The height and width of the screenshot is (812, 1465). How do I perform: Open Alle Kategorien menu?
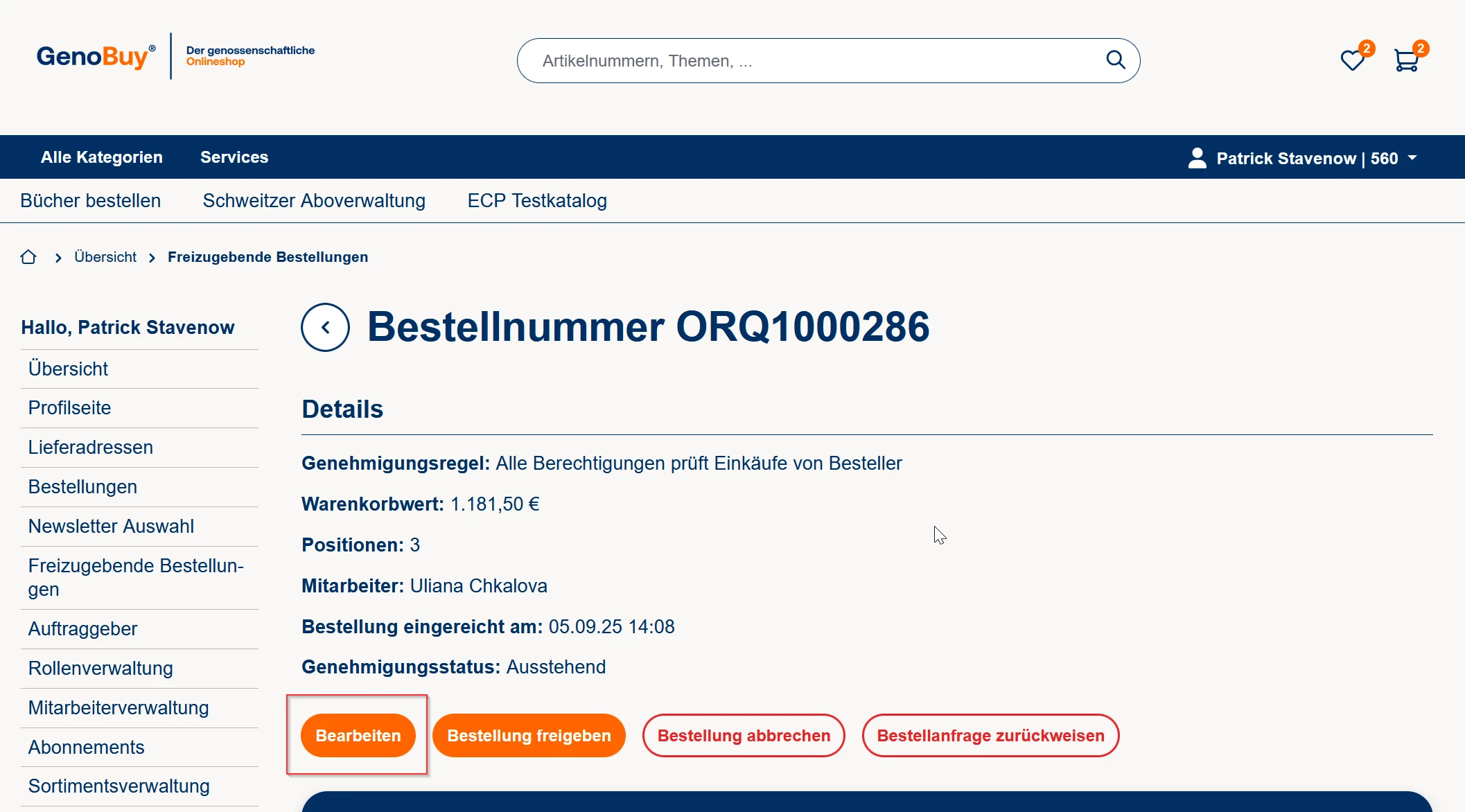[x=101, y=157]
